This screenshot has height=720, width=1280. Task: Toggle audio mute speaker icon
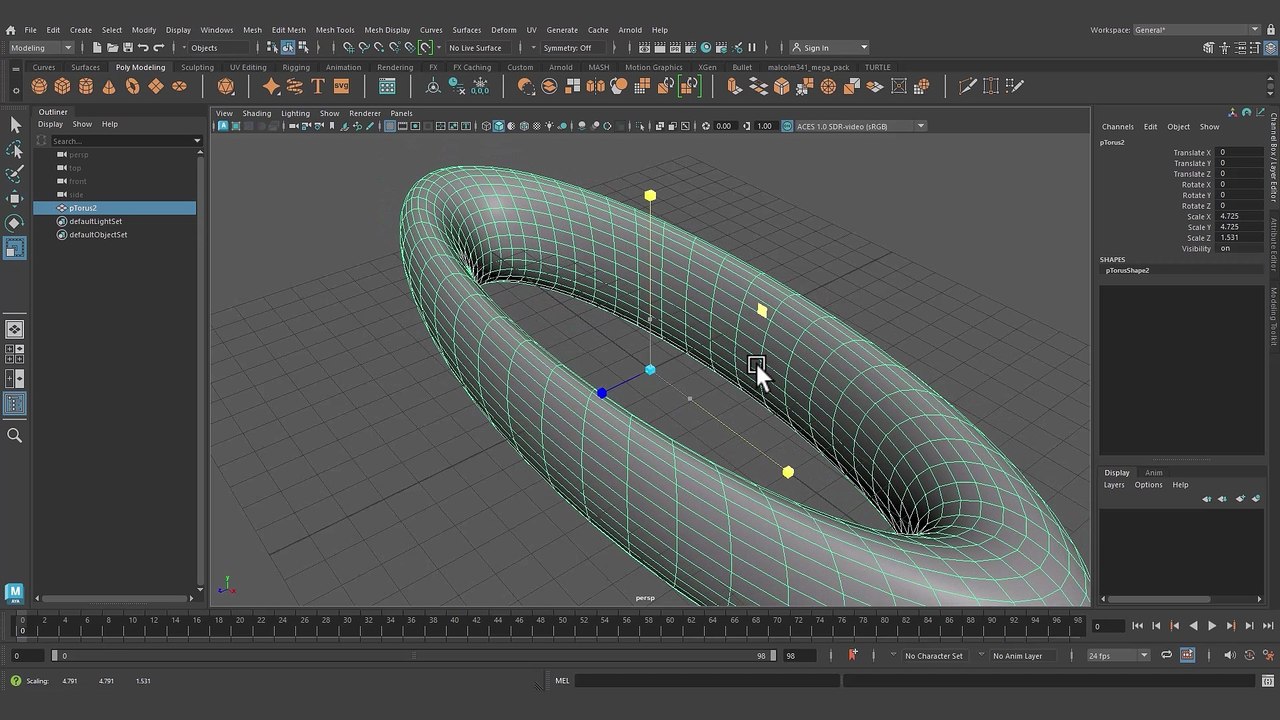1229,655
